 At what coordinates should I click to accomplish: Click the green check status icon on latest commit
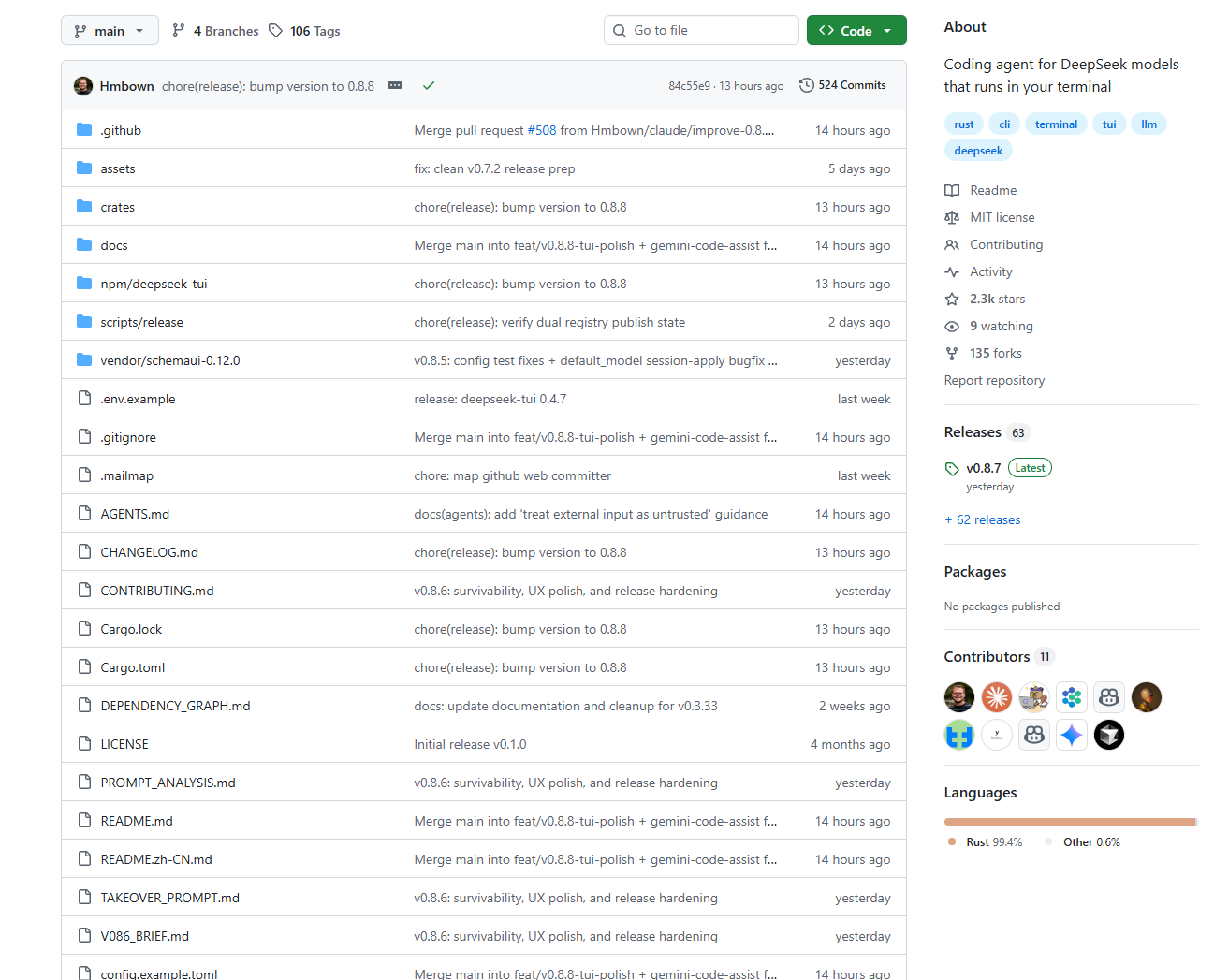click(x=429, y=85)
